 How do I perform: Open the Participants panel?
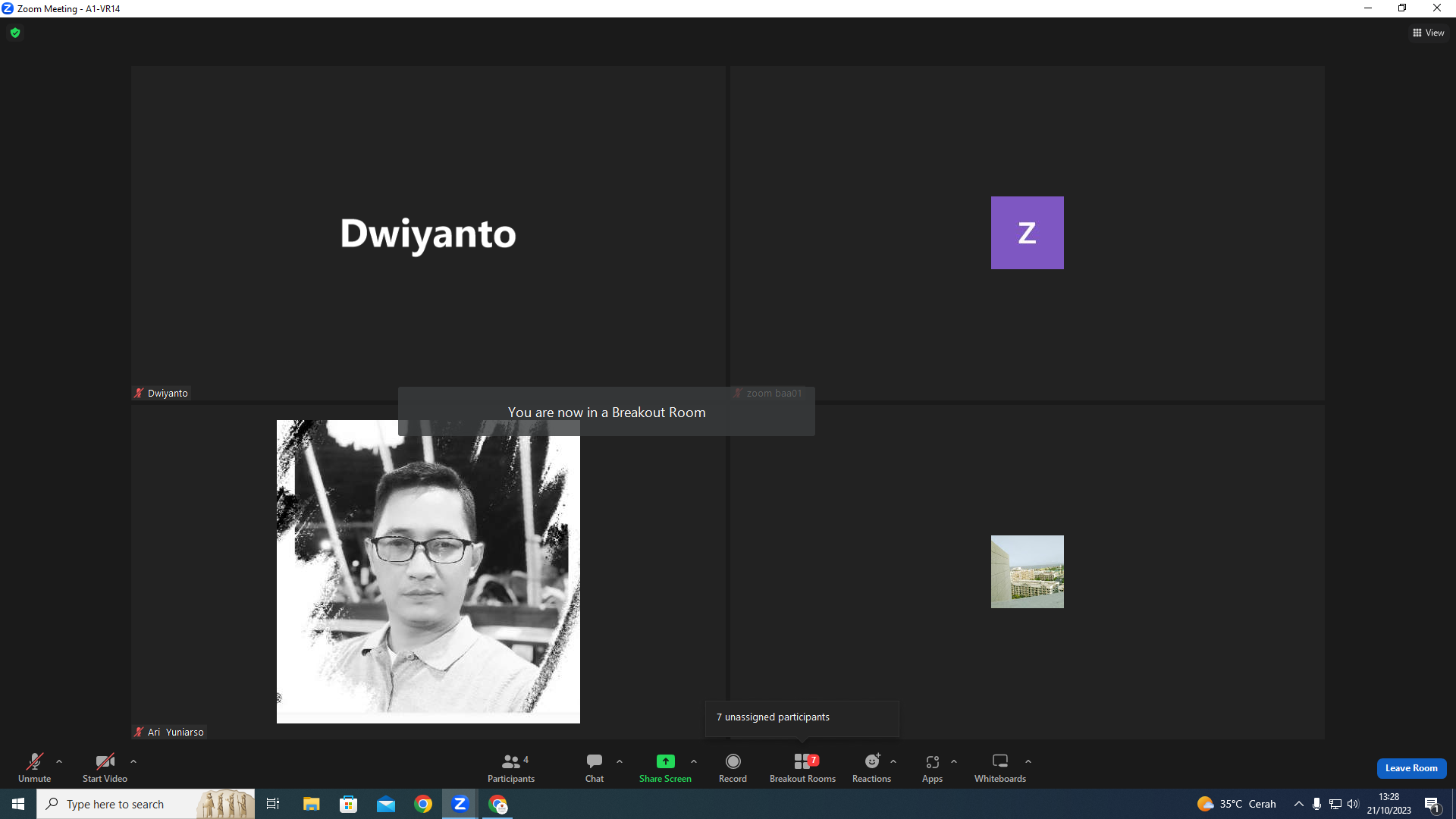coord(511,767)
